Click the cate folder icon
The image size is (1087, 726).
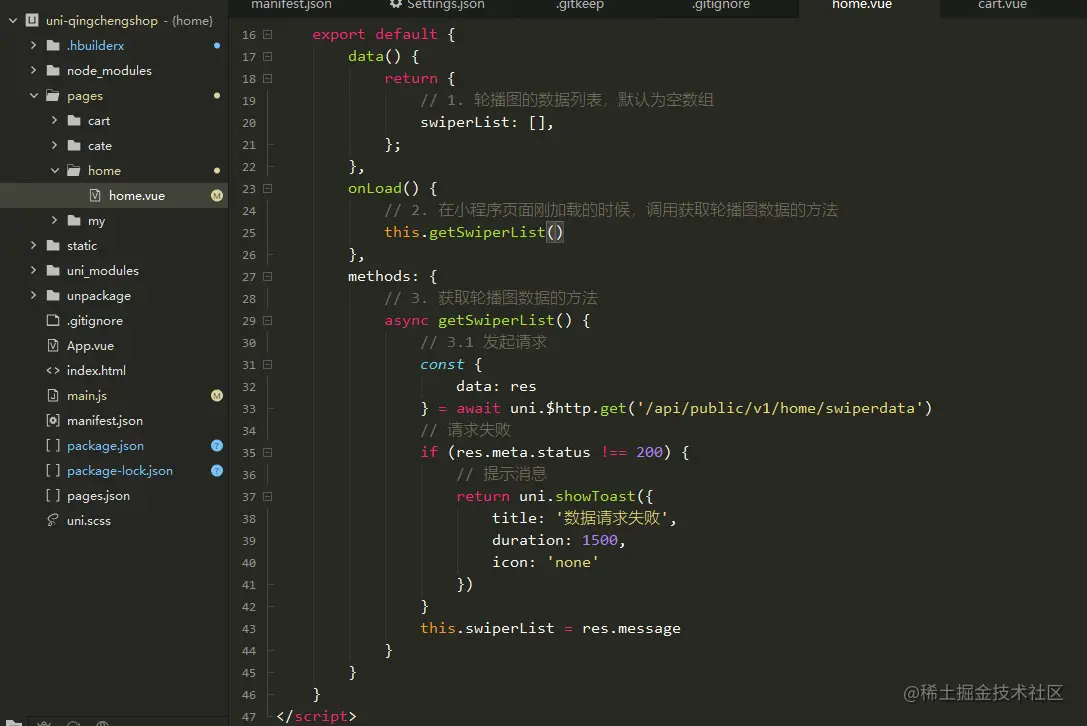point(74,145)
